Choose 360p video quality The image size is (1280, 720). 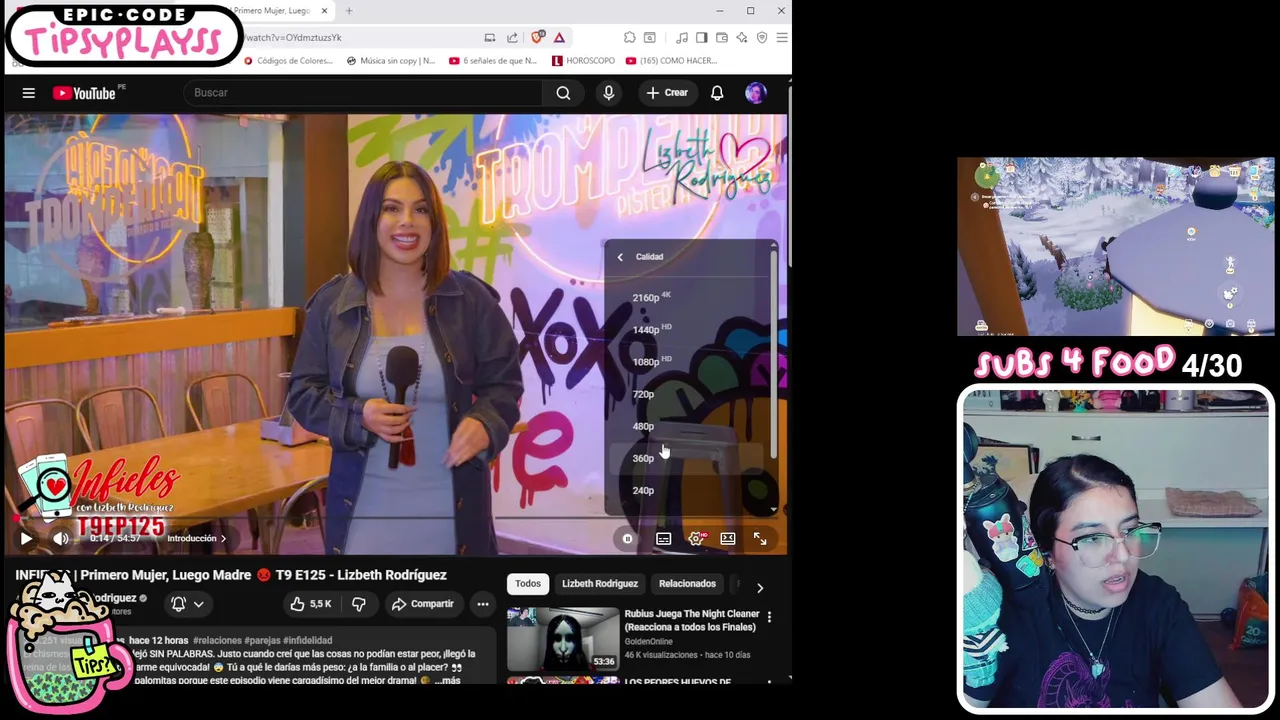(x=688, y=458)
